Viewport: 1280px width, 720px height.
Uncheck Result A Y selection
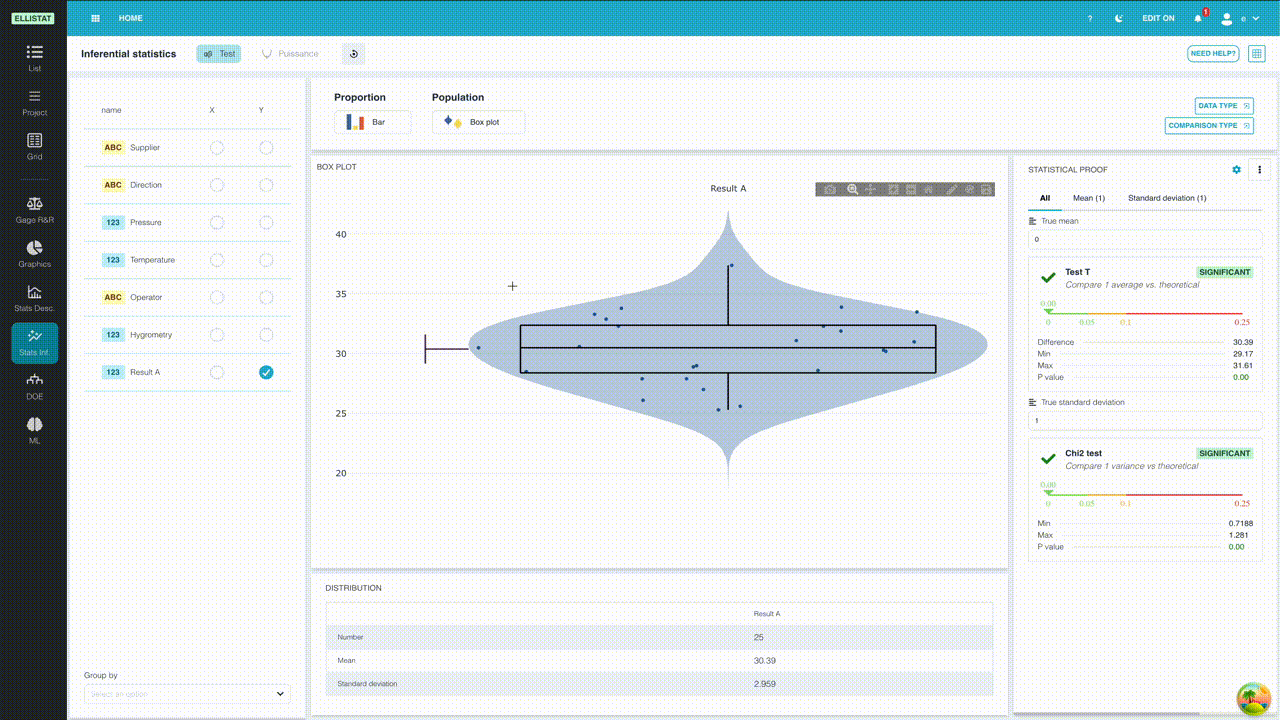pos(266,372)
